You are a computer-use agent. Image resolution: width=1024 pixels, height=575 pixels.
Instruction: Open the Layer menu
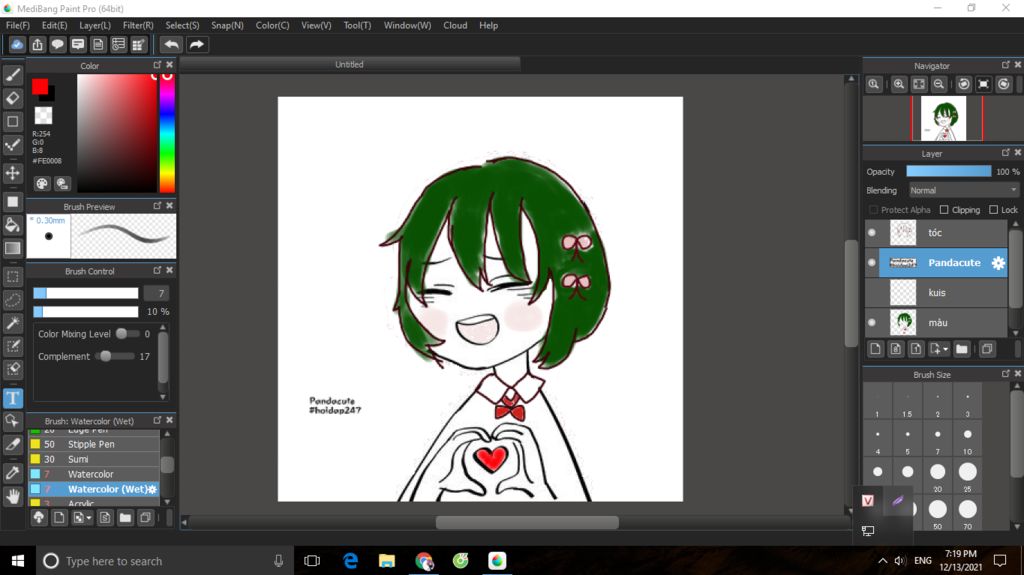[x=95, y=25]
